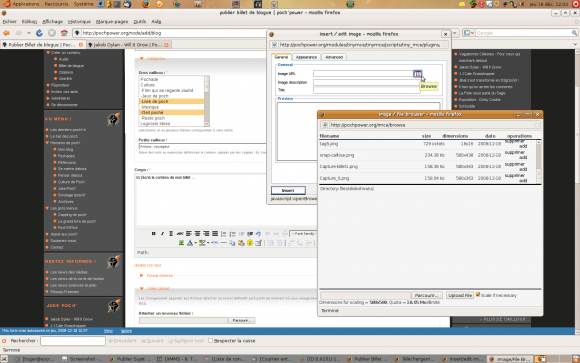Click the file browser list scrollbar
The height and width of the screenshot is (363, 580).
(x=539, y=161)
